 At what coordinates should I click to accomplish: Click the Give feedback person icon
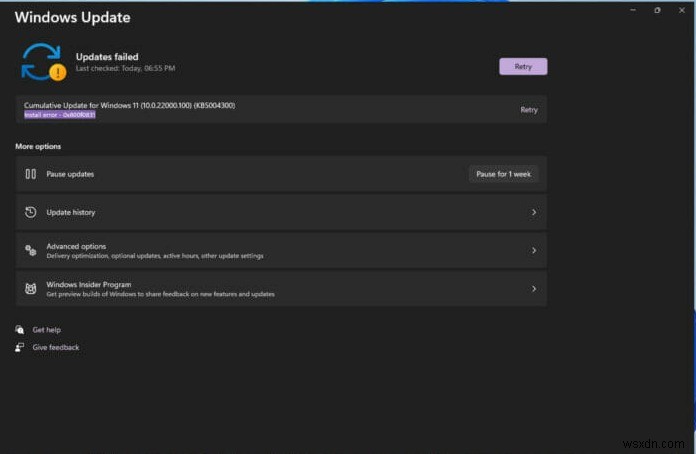tap(20, 347)
